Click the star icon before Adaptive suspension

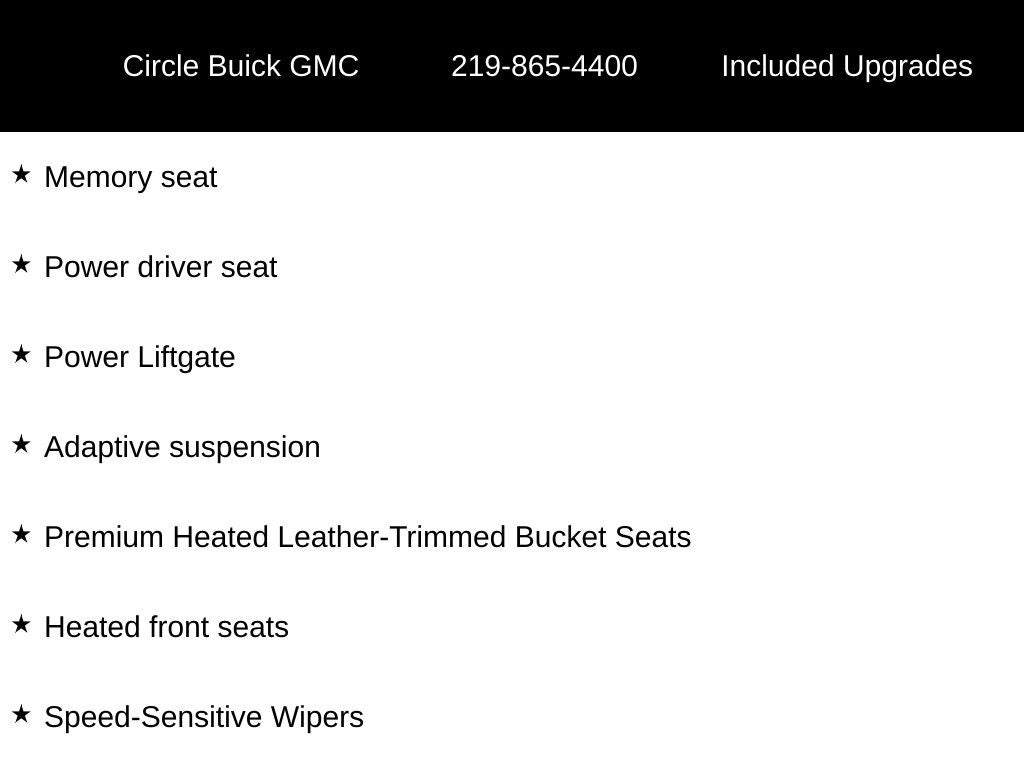pyautogui.click(x=21, y=445)
